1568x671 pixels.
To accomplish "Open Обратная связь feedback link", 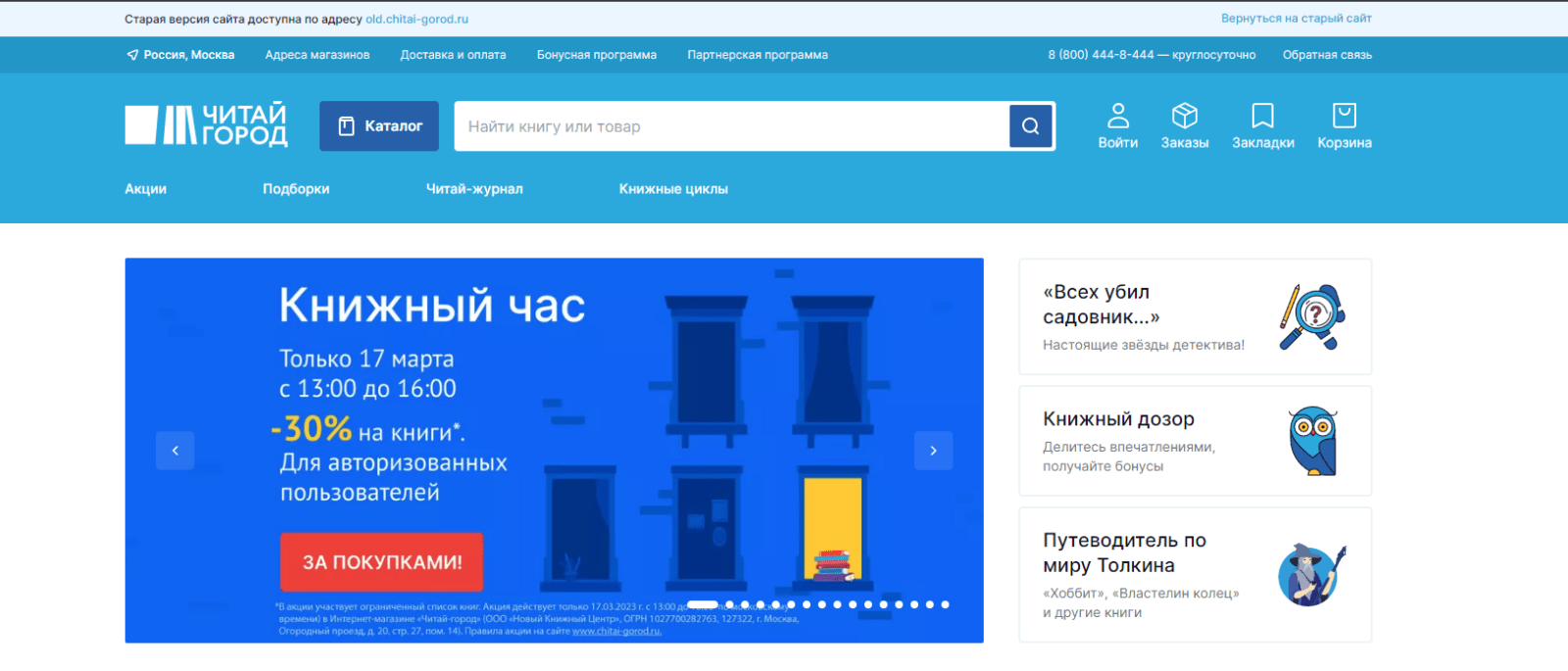I will click(x=1327, y=55).
